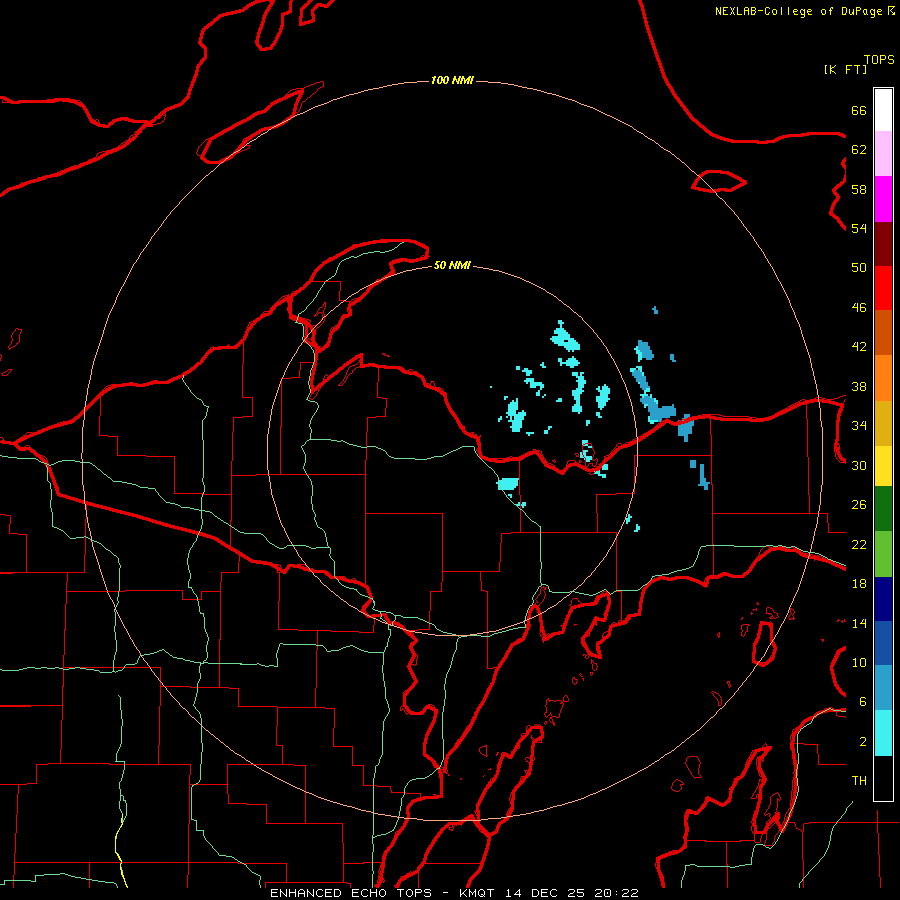Click the 18 legend value

(859, 584)
